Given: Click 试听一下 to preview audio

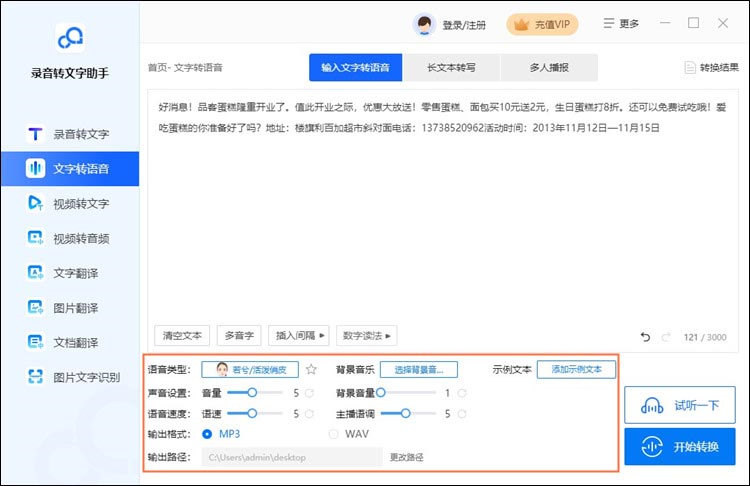Looking at the screenshot, I should tap(679, 405).
